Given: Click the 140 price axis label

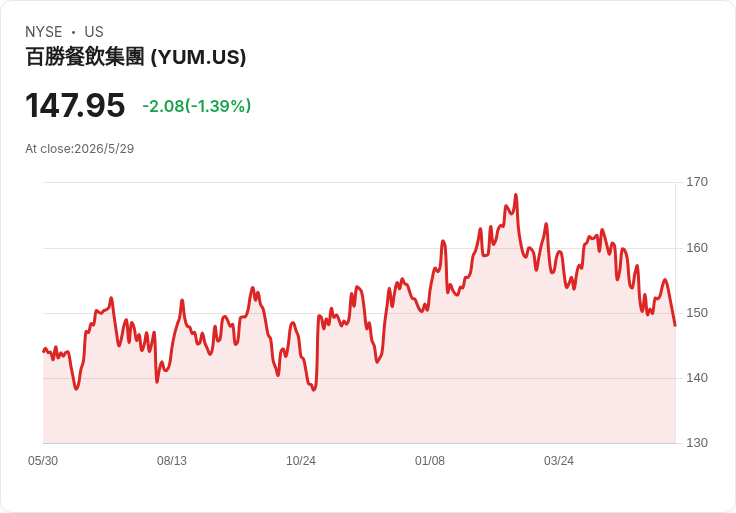Looking at the screenshot, I should tap(697, 377).
